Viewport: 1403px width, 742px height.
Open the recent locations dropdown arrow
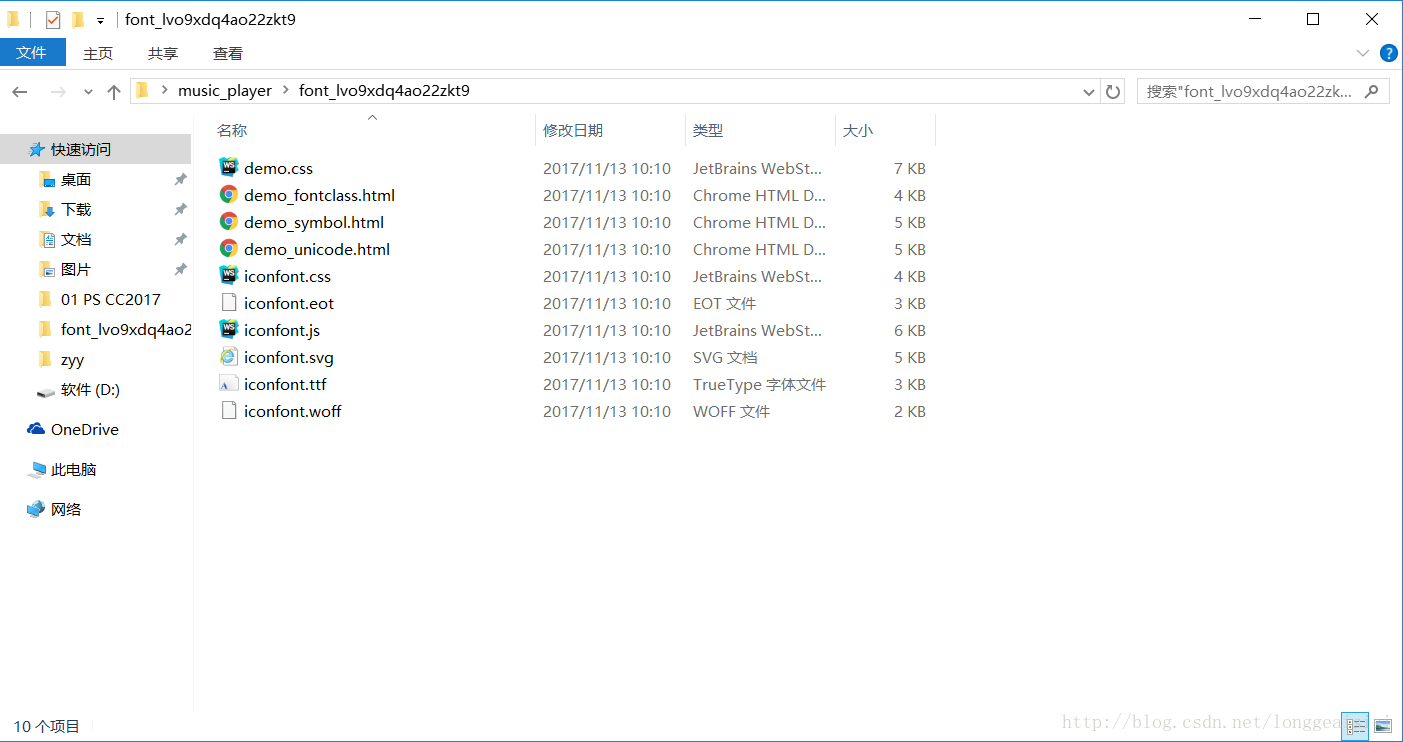88,91
